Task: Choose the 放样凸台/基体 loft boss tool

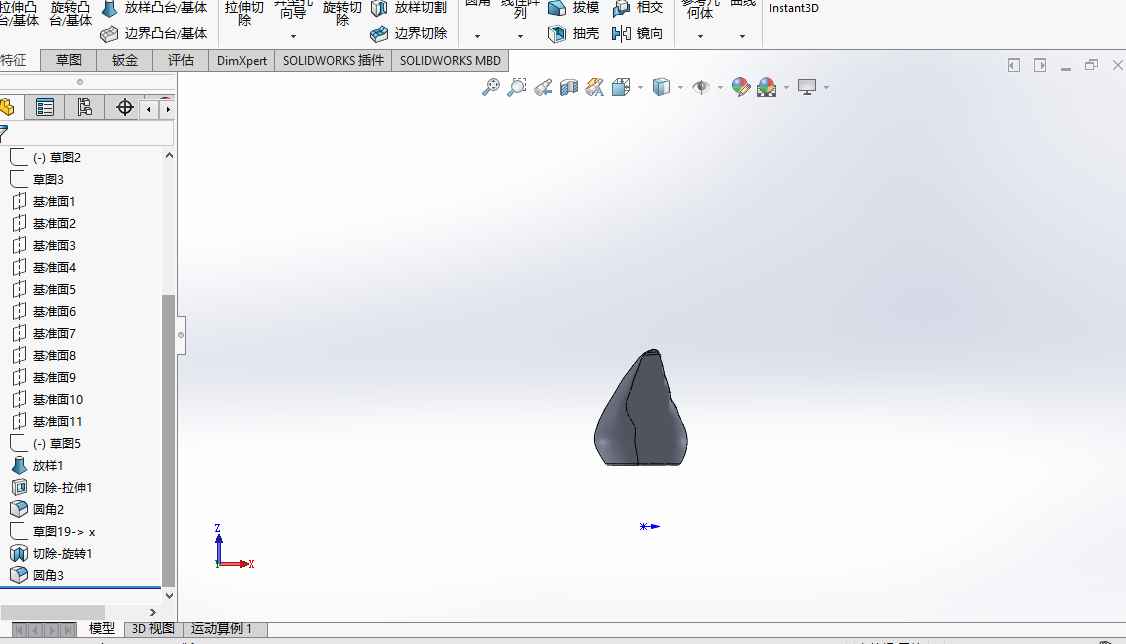Action: [x=155, y=9]
